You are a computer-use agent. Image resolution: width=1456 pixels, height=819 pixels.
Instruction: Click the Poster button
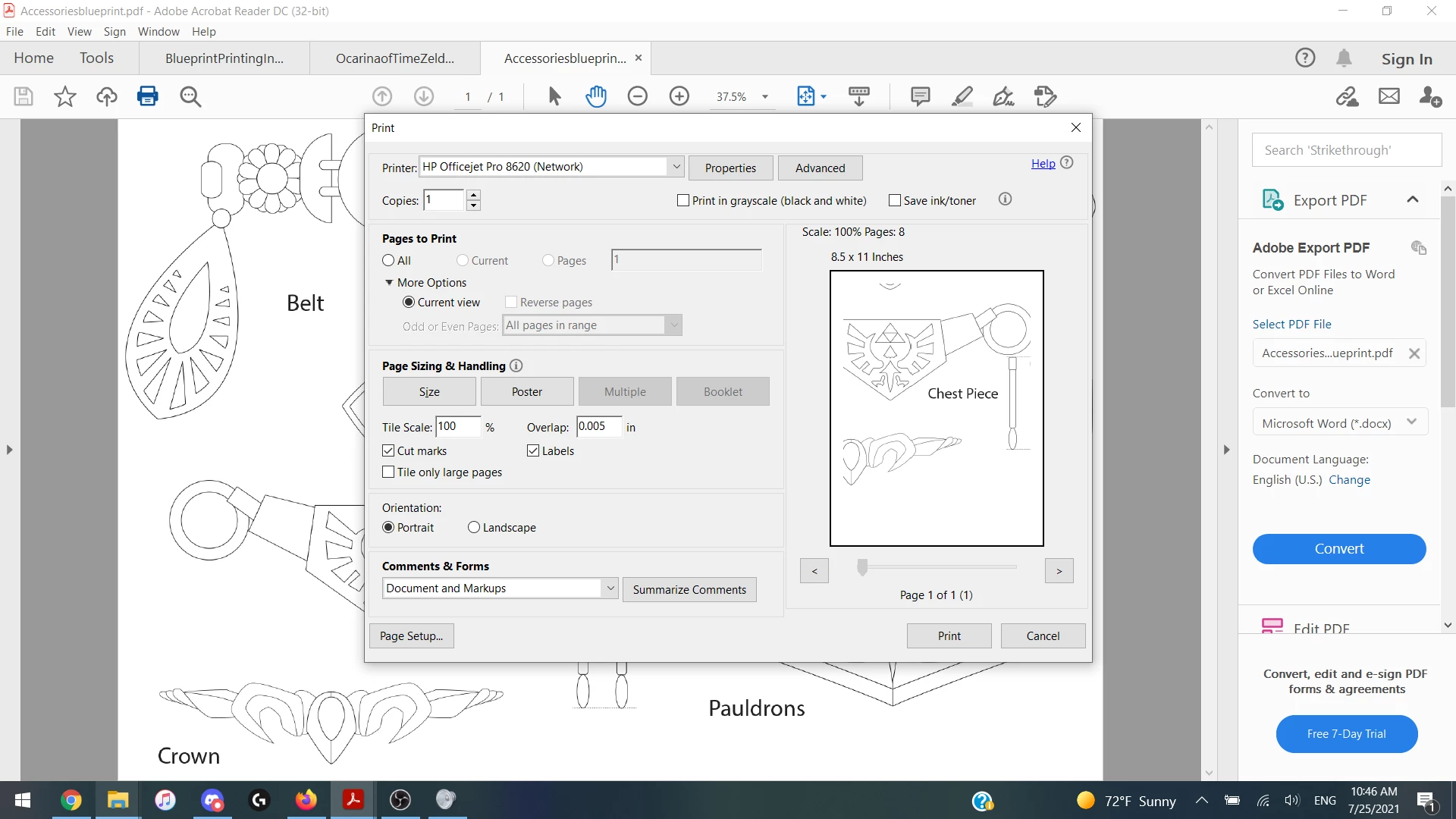(526, 391)
